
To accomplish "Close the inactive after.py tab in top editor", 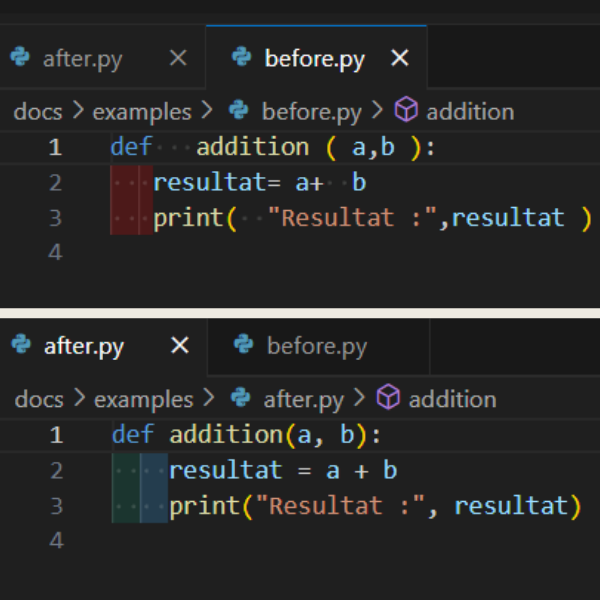I will coord(178,58).
